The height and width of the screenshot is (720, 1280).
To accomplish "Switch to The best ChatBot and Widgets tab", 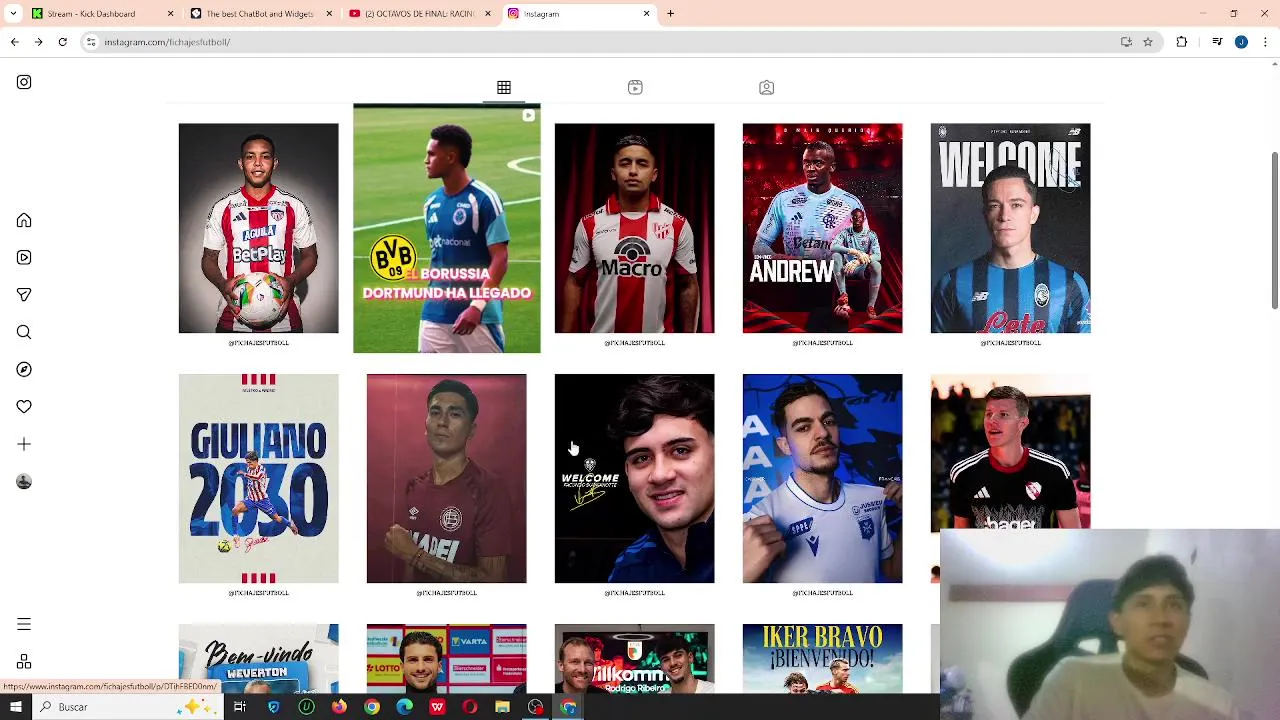I will point(258,14).
